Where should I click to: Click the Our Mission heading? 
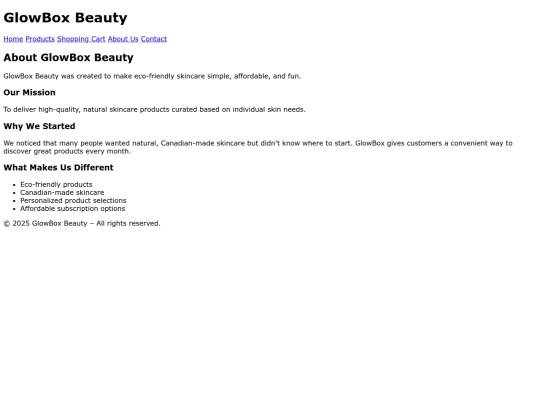click(x=29, y=92)
